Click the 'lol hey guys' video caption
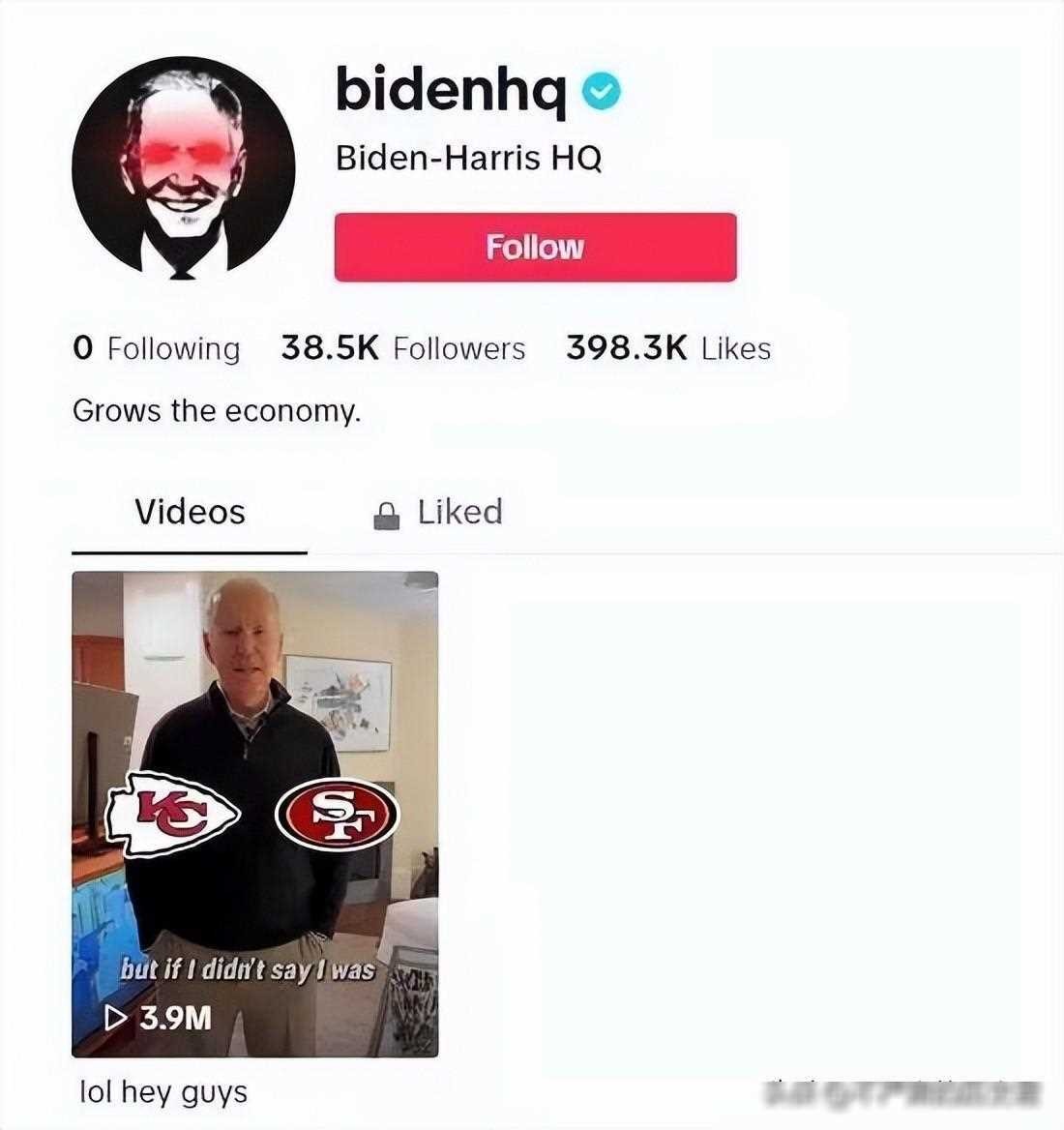 (x=163, y=1092)
